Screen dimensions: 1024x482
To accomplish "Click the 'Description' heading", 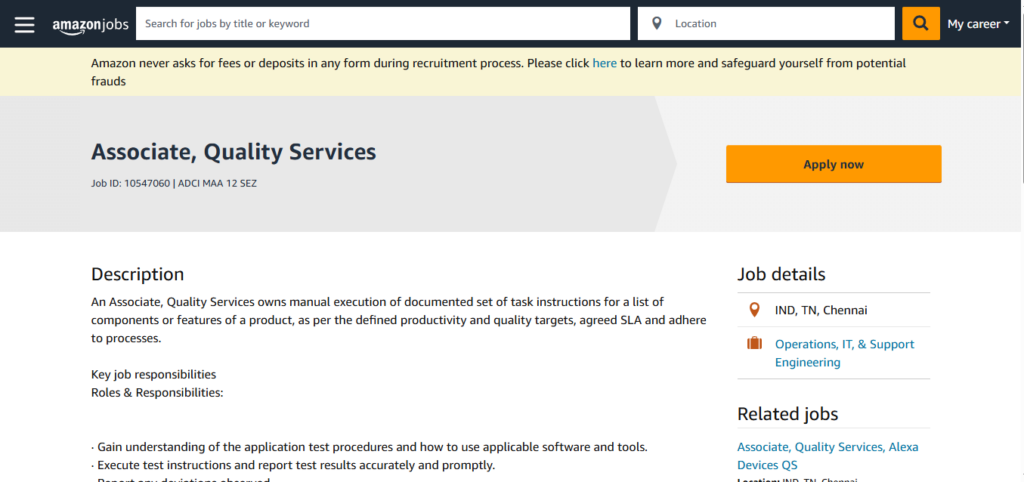I will [138, 274].
